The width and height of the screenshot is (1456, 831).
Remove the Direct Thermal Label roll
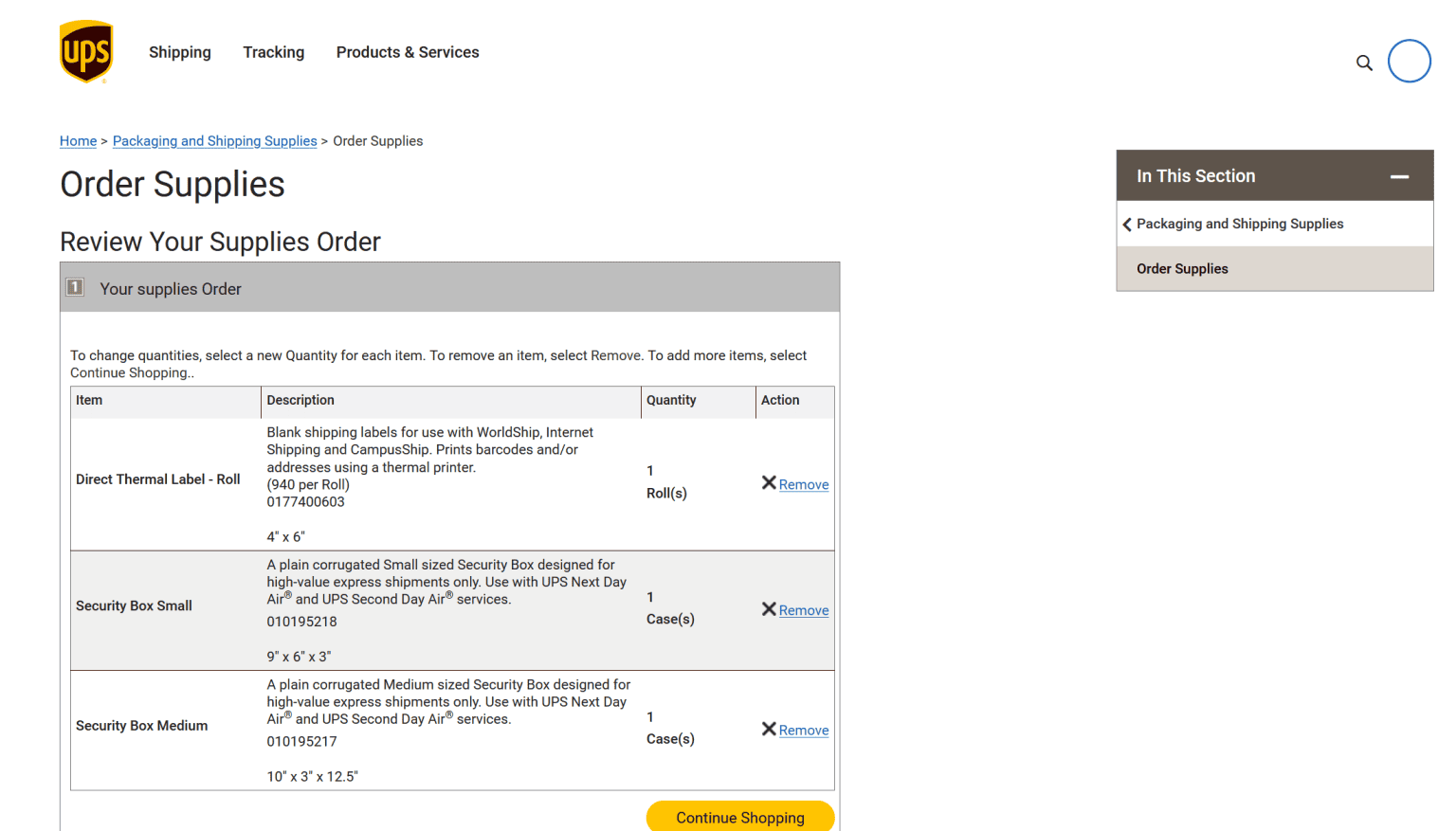click(804, 484)
